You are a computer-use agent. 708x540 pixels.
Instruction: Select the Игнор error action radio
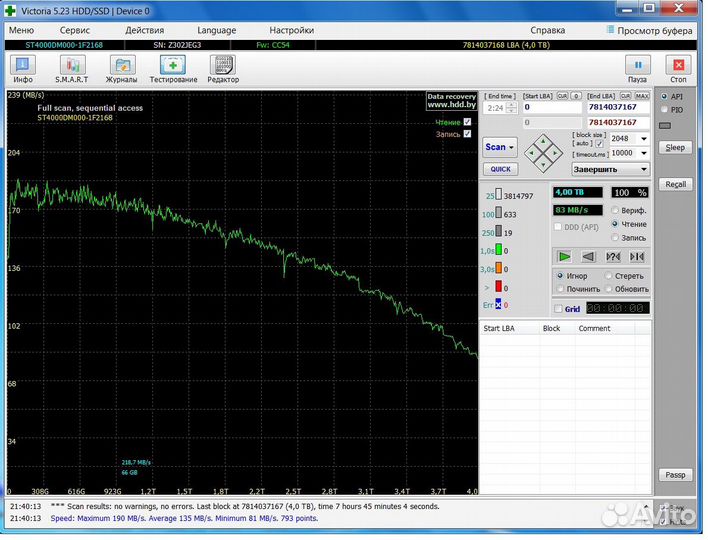tap(560, 275)
